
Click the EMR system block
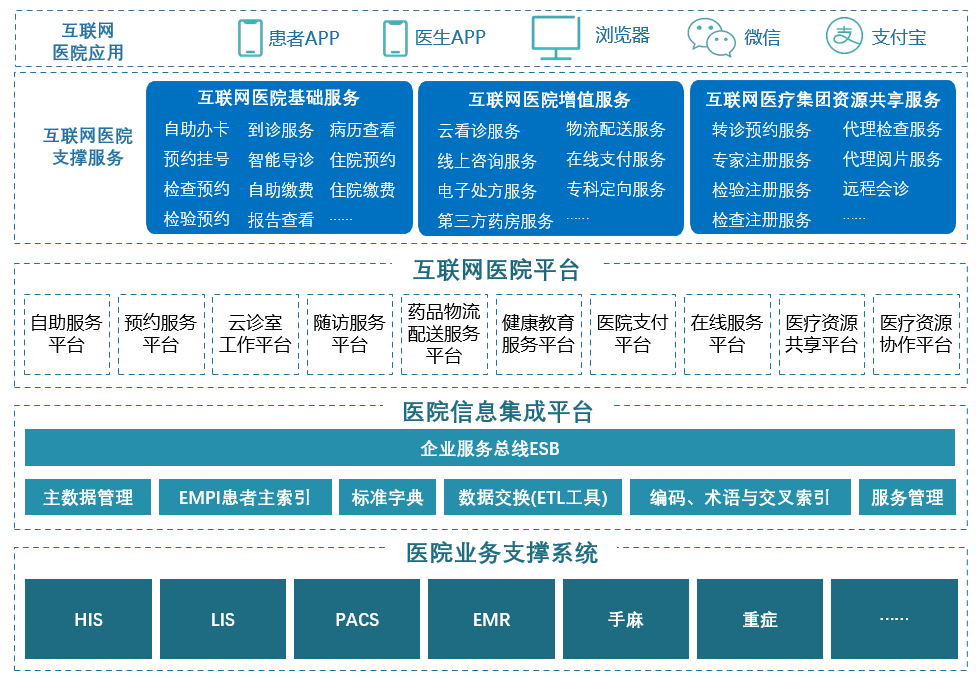coord(492,619)
